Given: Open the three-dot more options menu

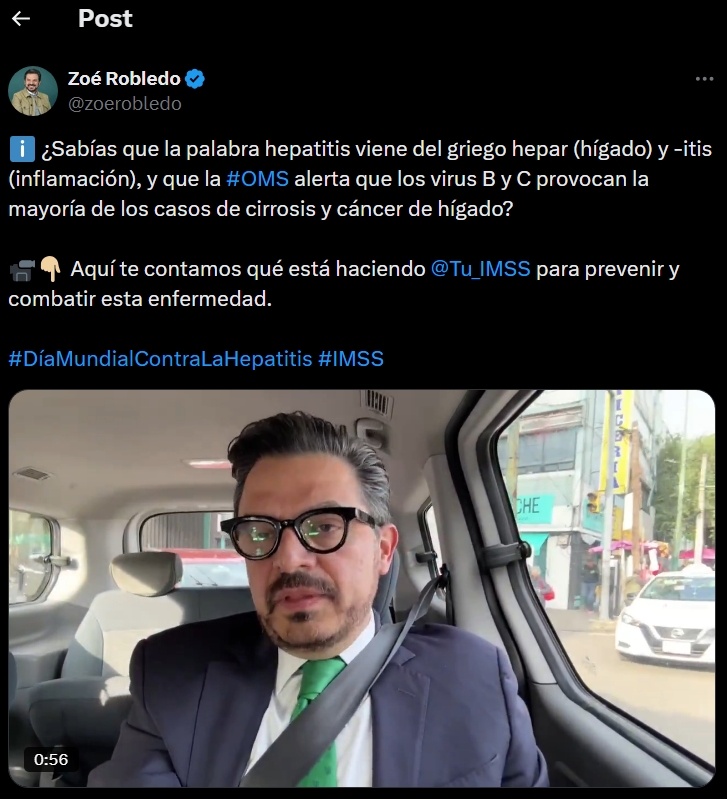Looking at the screenshot, I should (704, 79).
